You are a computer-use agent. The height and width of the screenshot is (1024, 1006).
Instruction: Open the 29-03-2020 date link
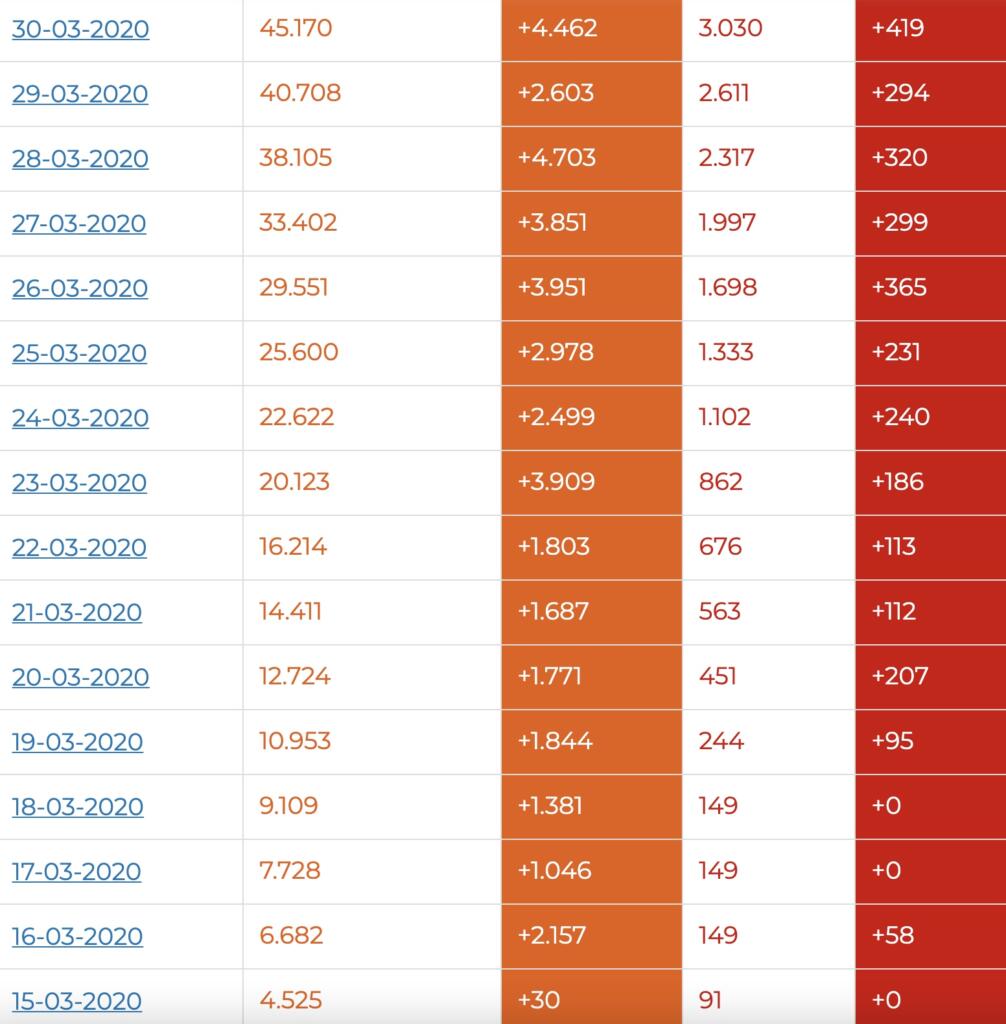(80, 94)
